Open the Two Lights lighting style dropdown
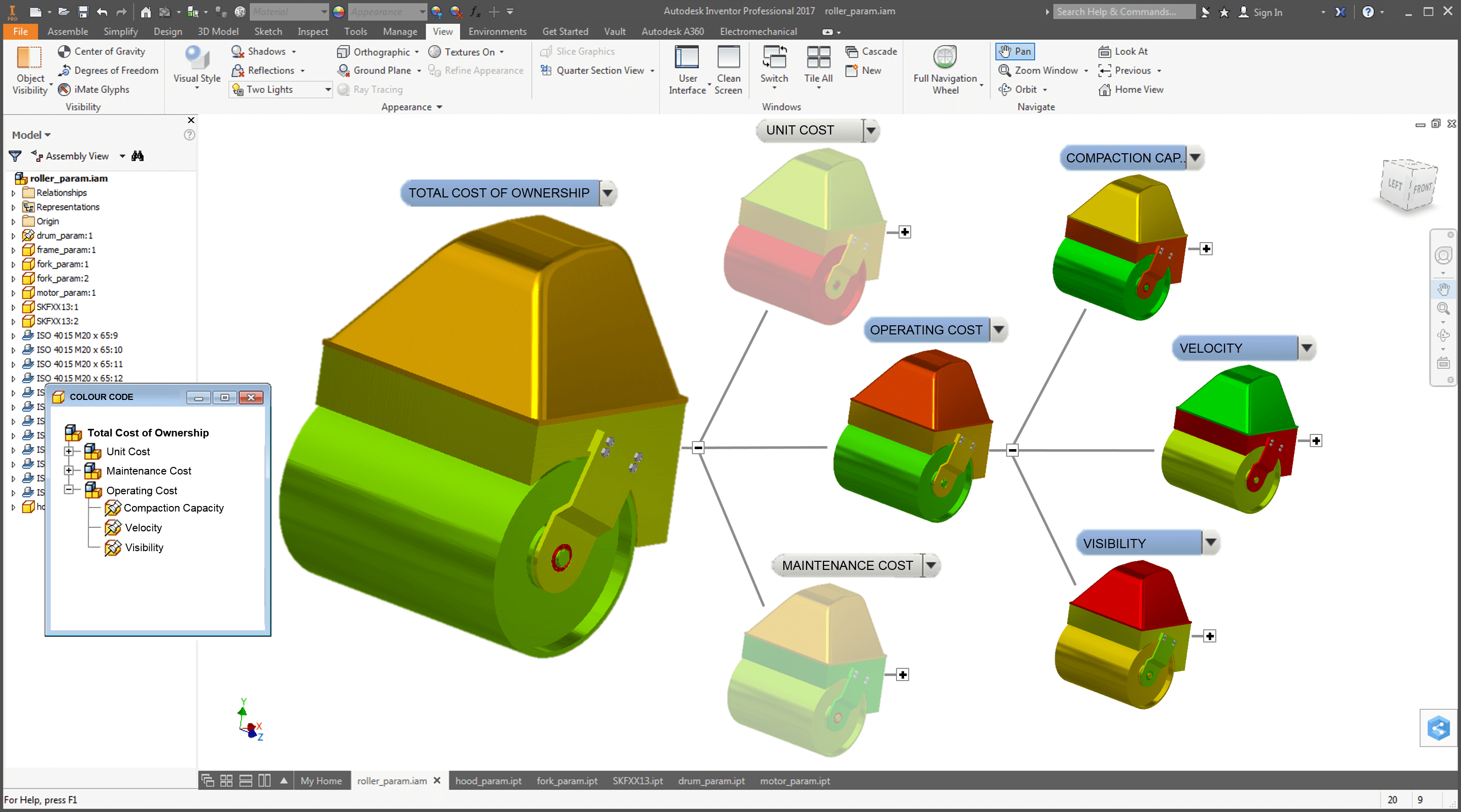Viewport: 1461px width, 812px height. click(327, 90)
